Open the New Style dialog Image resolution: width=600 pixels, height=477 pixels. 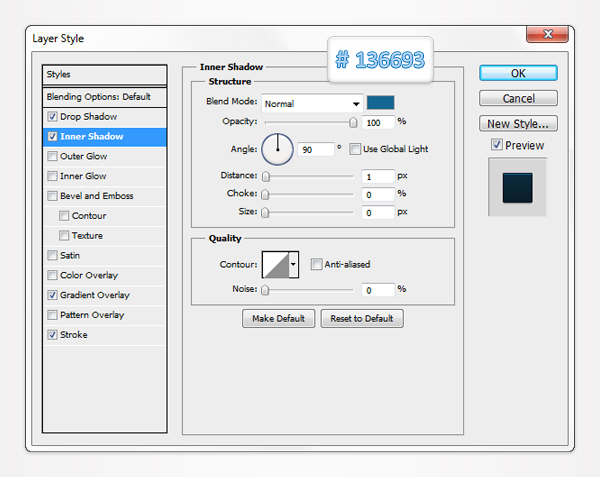[518, 124]
